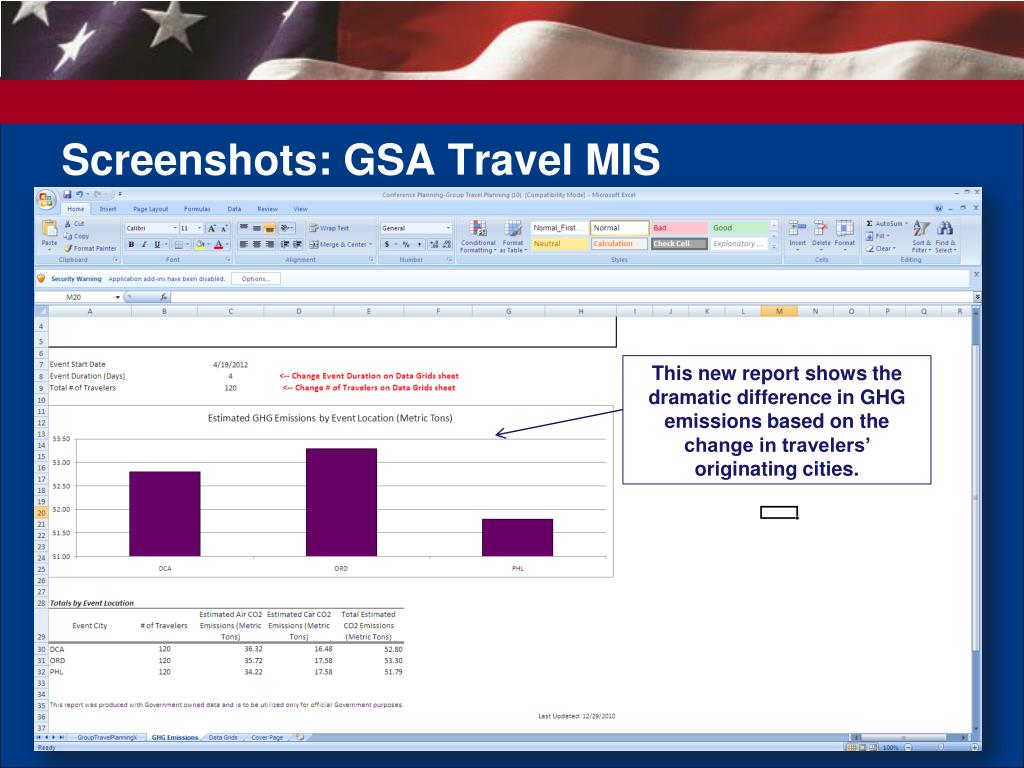Click Wrap Text button

(329, 228)
